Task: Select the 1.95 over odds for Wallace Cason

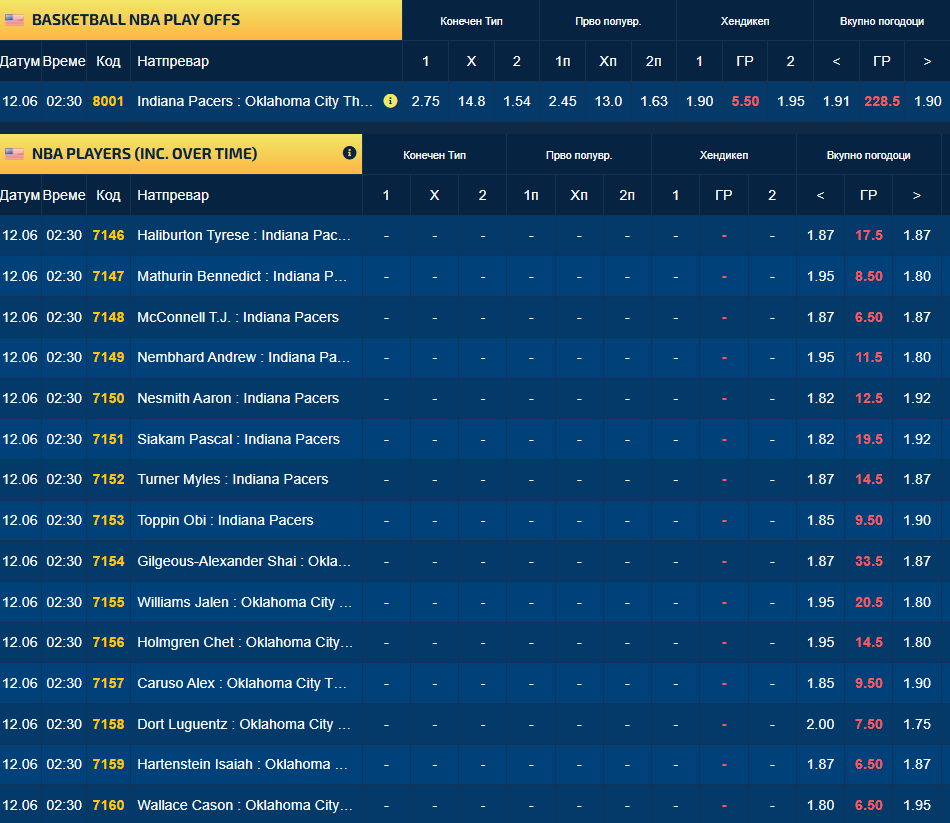Action: coord(917,805)
